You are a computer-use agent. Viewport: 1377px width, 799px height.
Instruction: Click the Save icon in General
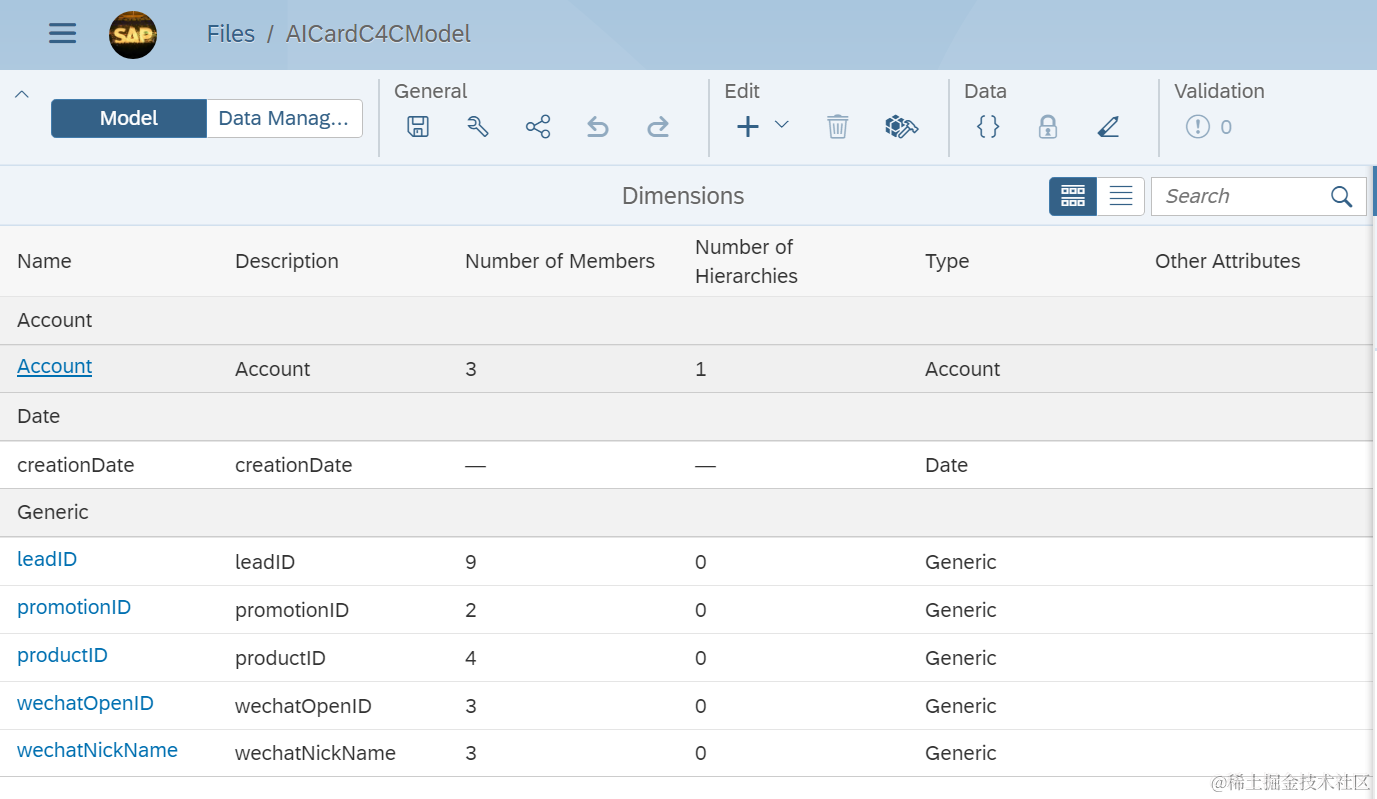(418, 127)
